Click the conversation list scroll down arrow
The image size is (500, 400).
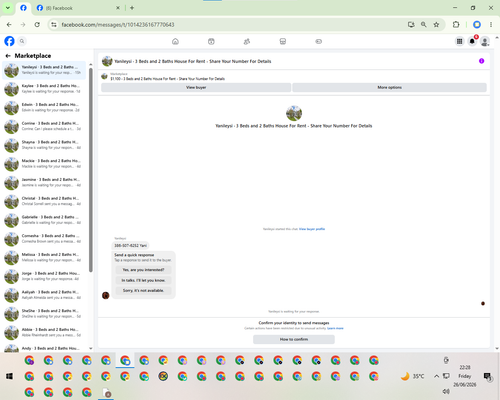91,348
